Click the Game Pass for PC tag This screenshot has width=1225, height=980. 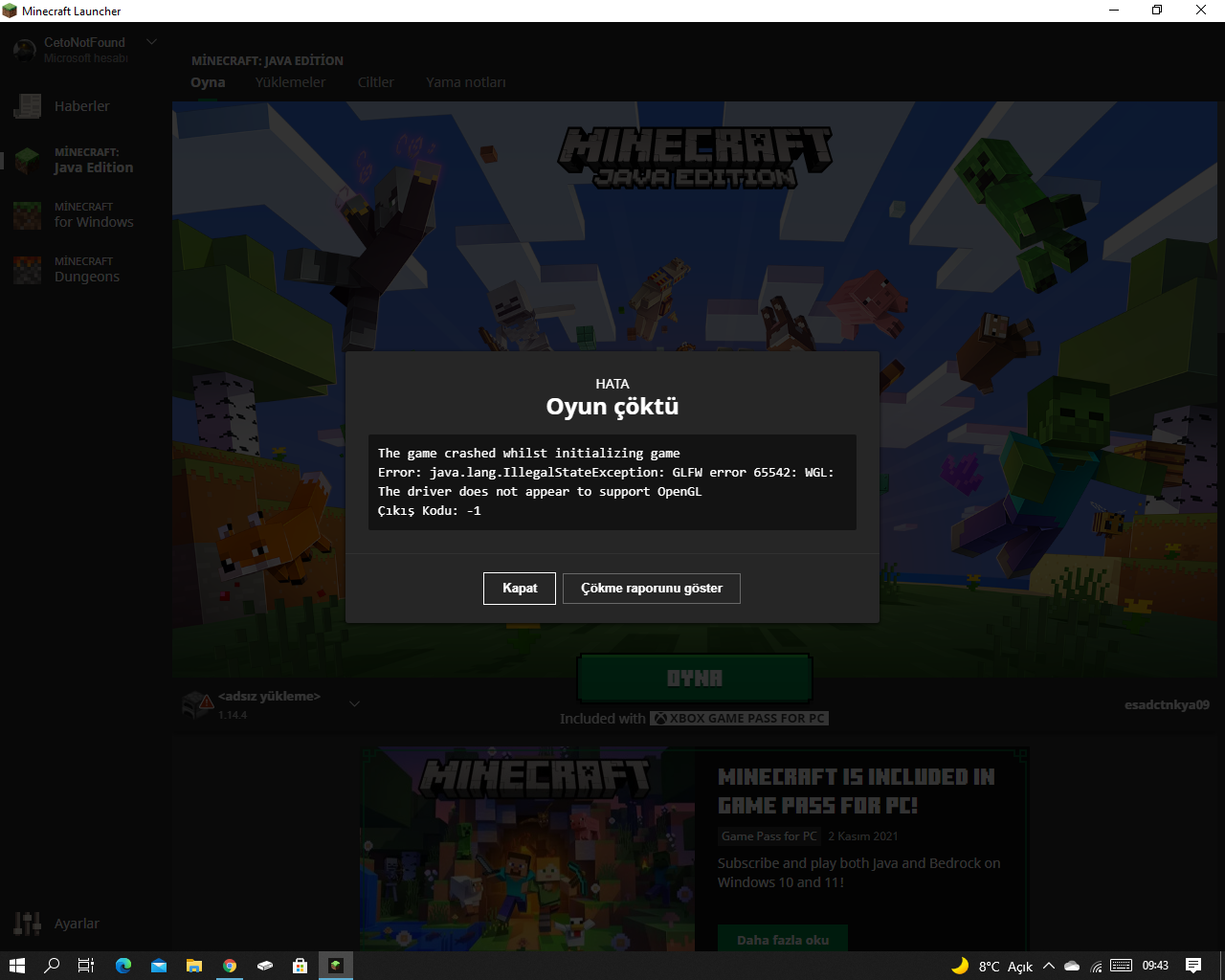tap(769, 836)
